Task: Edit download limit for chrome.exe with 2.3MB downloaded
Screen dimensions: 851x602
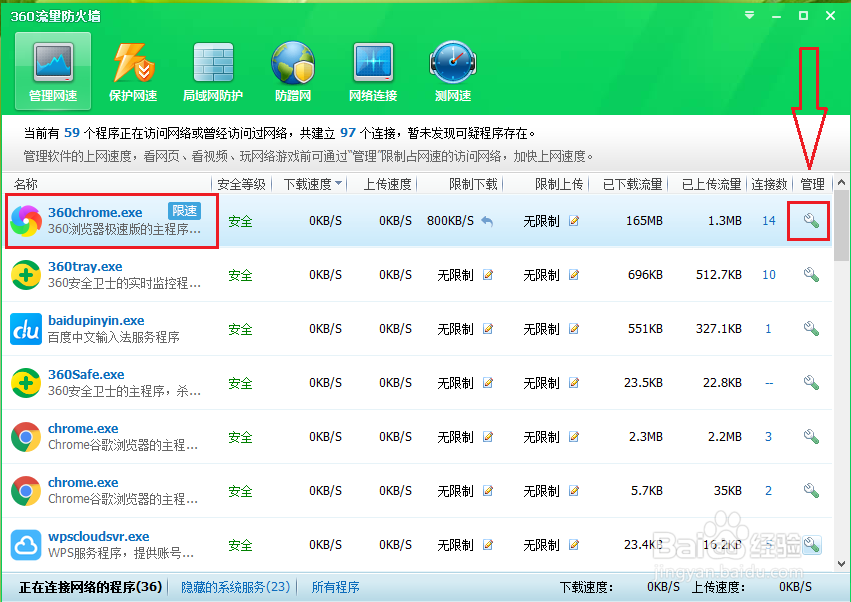Action: click(x=488, y=436)
